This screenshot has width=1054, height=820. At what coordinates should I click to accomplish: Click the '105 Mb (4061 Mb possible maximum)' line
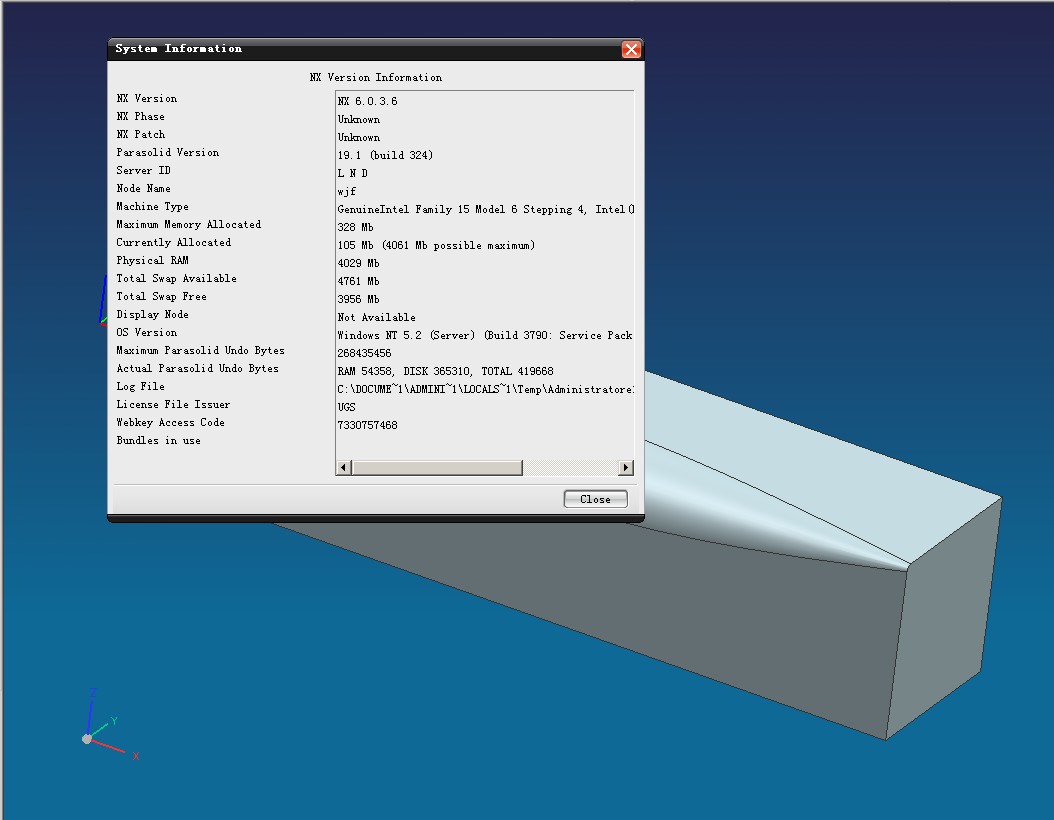[x=436, y=245]
